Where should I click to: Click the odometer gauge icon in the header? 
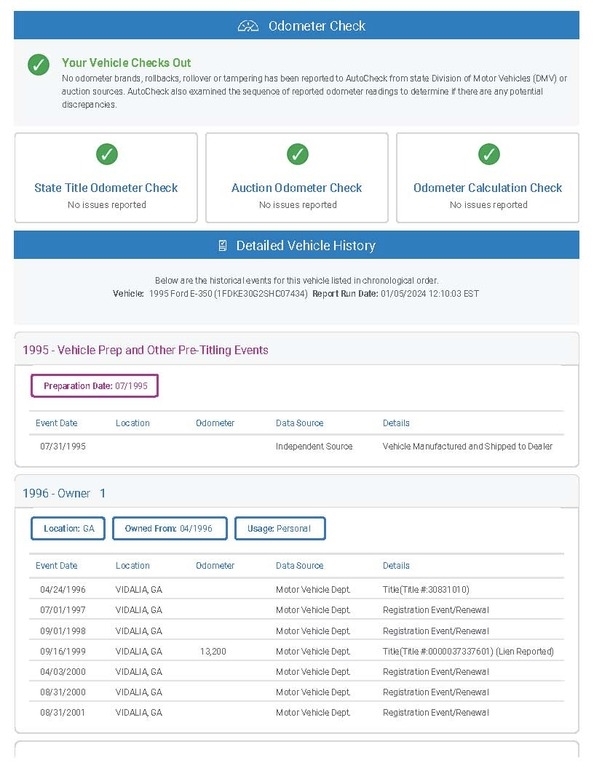(248, 26)
